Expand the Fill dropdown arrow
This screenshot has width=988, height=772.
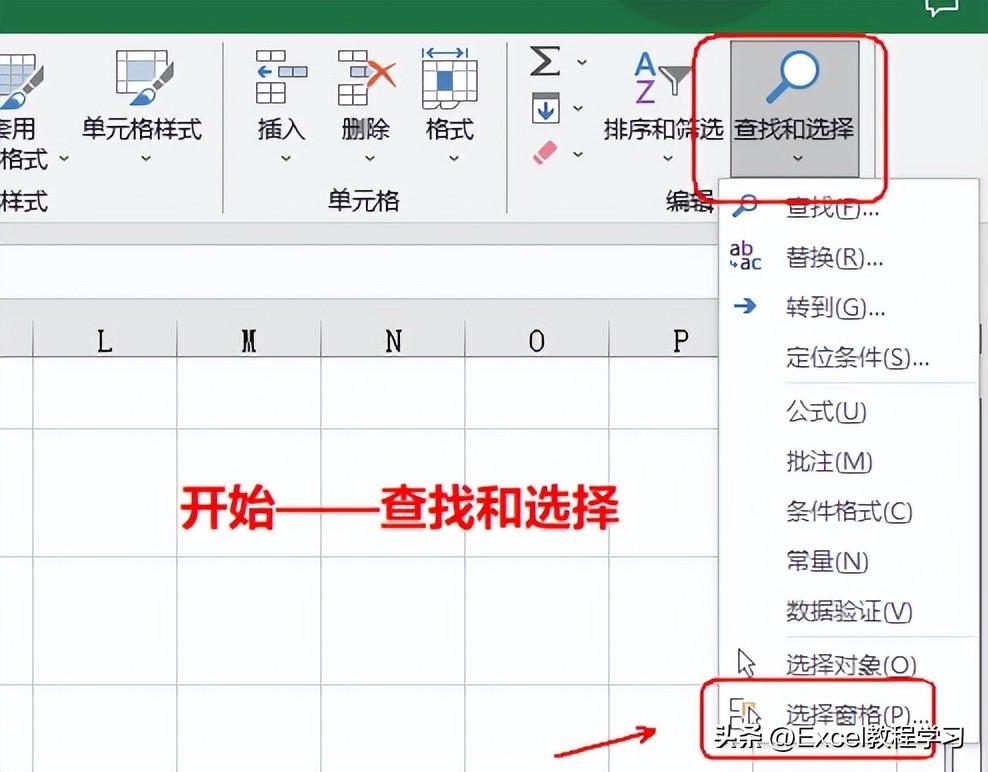[578, 108]
